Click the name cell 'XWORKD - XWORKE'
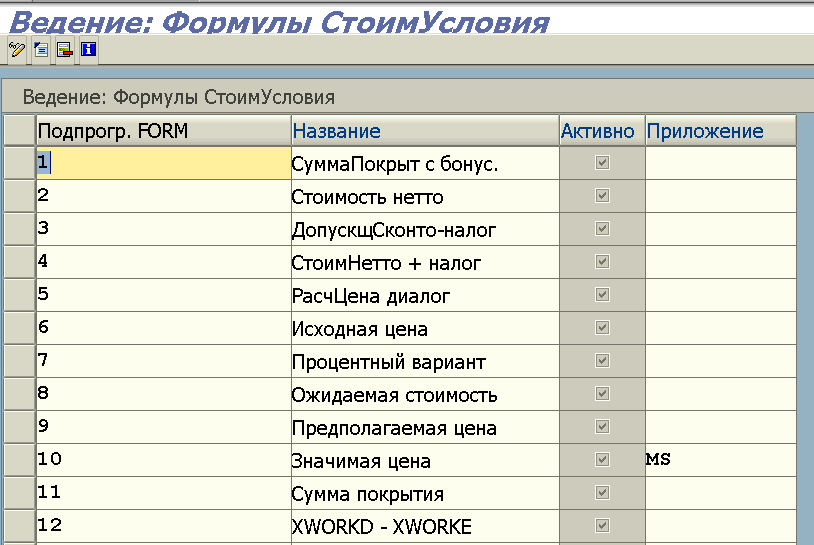Screen dimensions: 814x545 click(x=425, y=526)
